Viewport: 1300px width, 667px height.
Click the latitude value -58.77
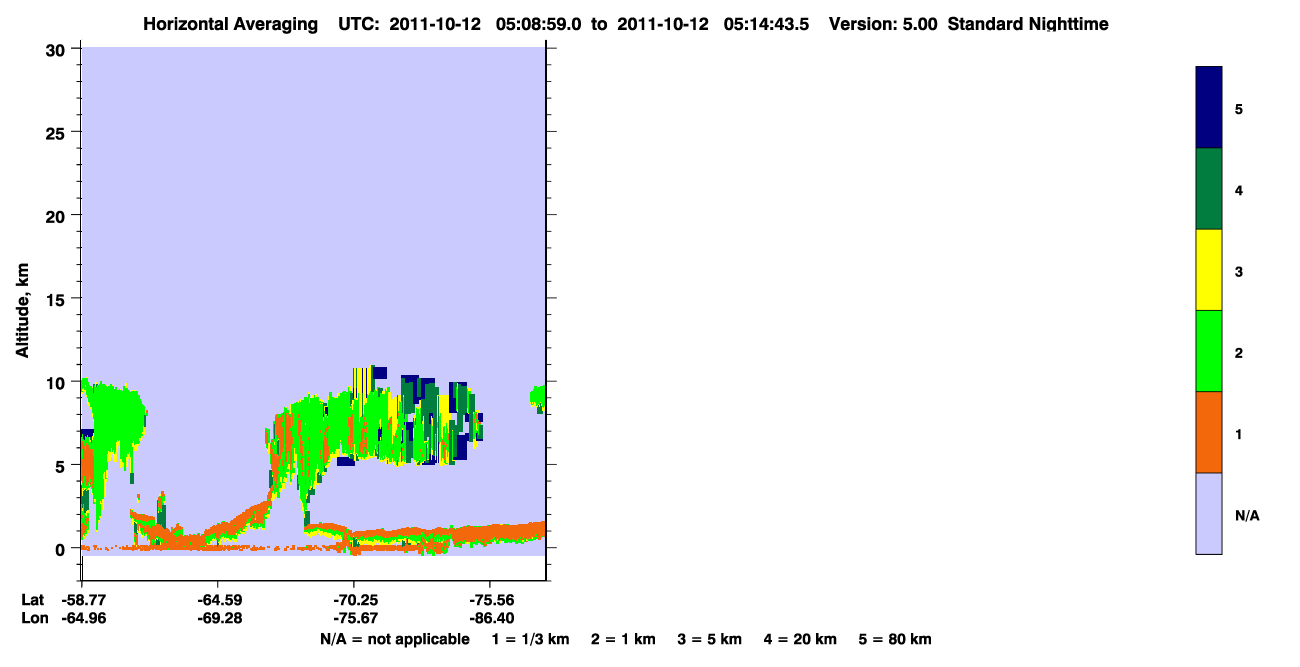click(83, 600)
